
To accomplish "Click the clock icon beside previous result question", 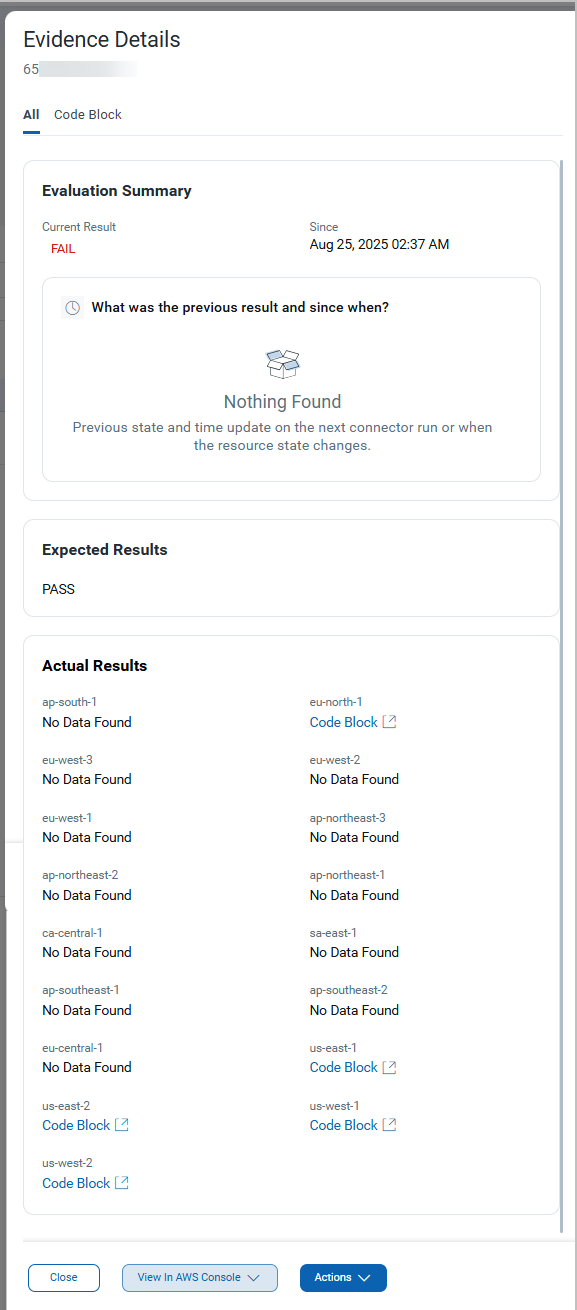I will [72, 307].
